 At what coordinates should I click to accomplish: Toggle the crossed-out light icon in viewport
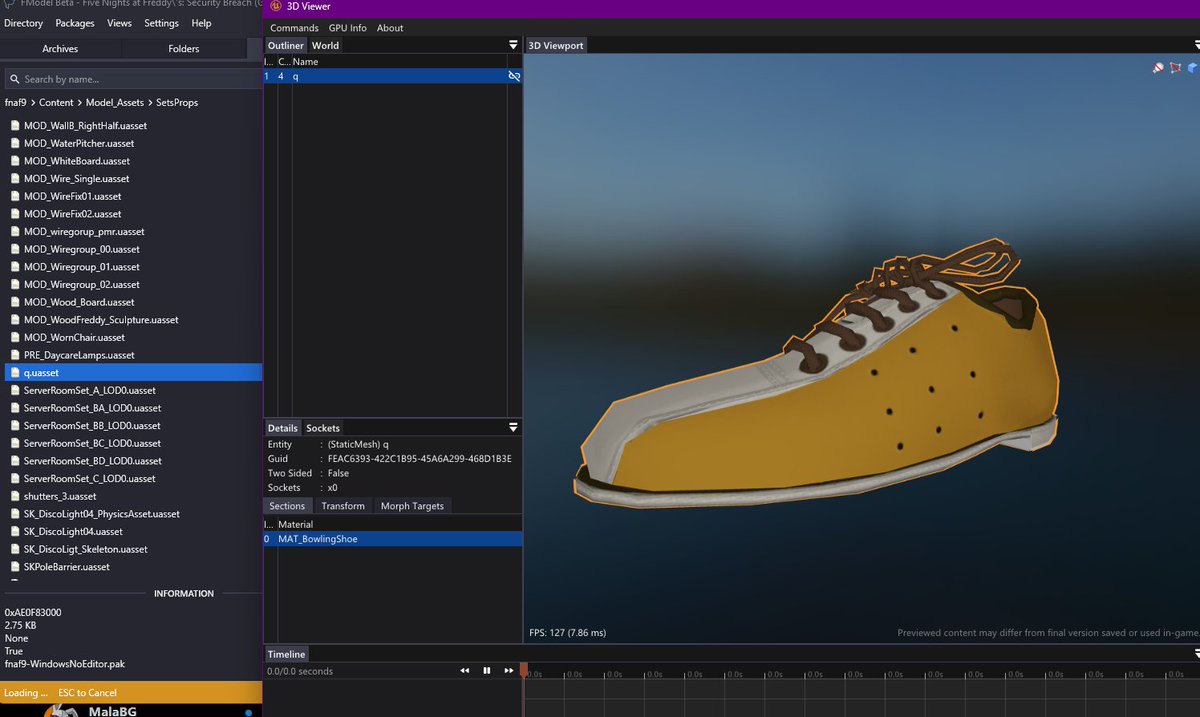[1158, 68]
